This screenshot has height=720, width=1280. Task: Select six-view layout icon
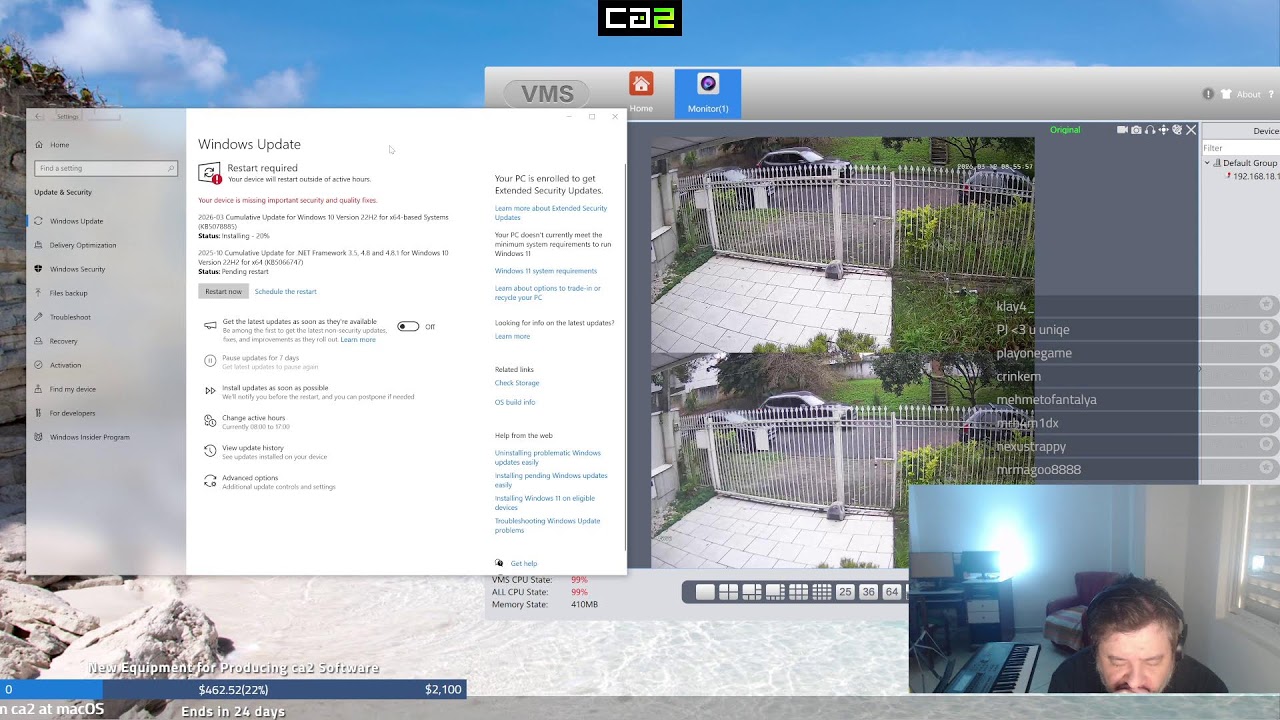751,592
